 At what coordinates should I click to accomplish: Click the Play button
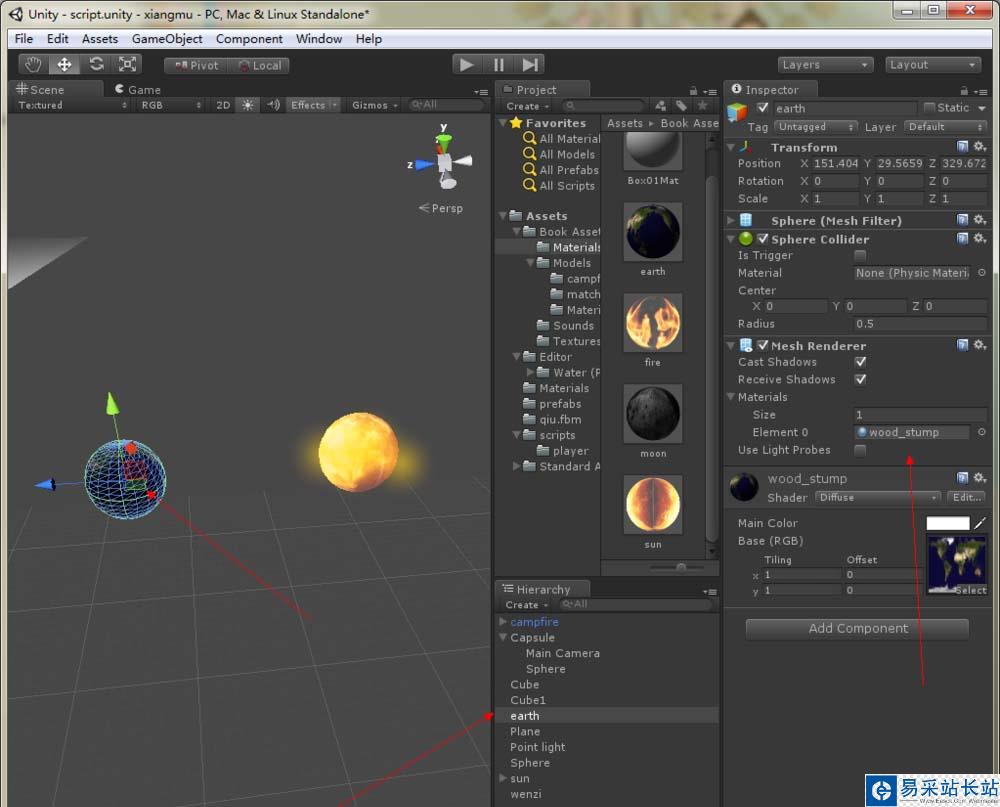[467, 64]
